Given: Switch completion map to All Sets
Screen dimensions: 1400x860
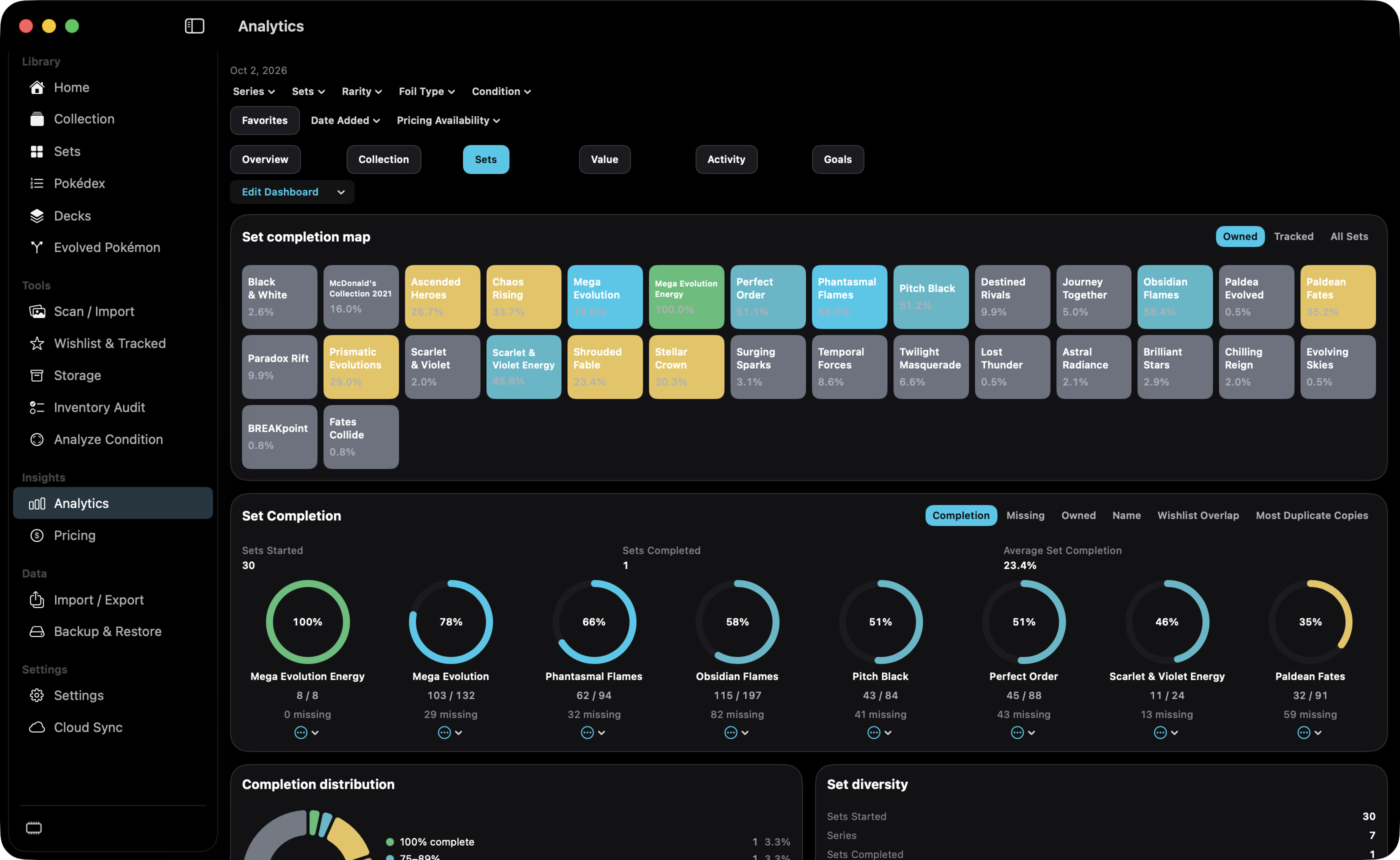Looking at the screenshot, I should click(x=1349, y=236).
